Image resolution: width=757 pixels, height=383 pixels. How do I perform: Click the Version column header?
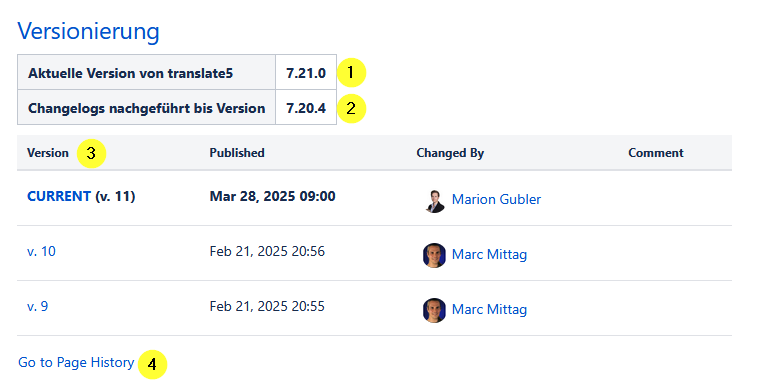tap(48, 153)
